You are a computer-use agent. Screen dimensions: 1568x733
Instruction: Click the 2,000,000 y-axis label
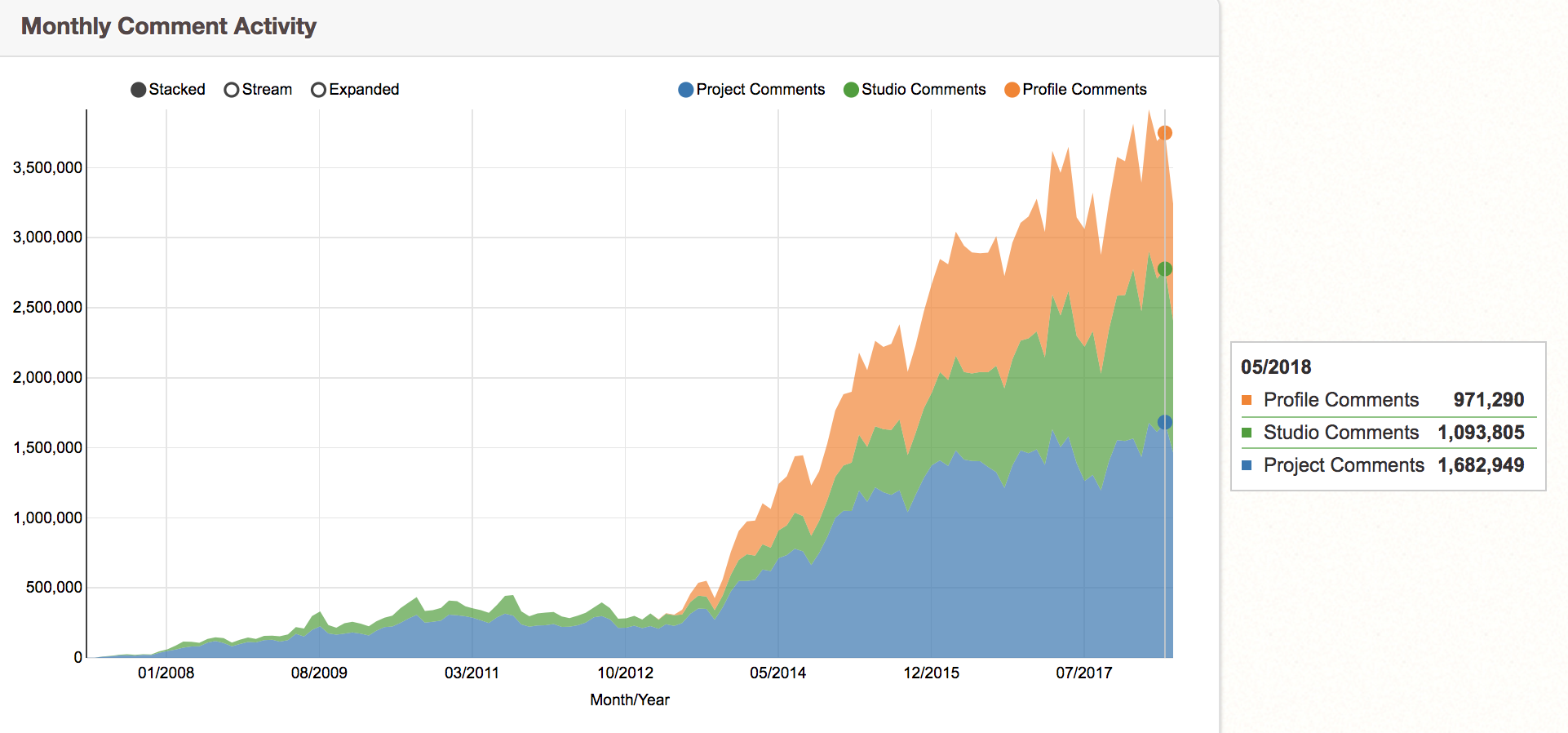click(47, 377)
